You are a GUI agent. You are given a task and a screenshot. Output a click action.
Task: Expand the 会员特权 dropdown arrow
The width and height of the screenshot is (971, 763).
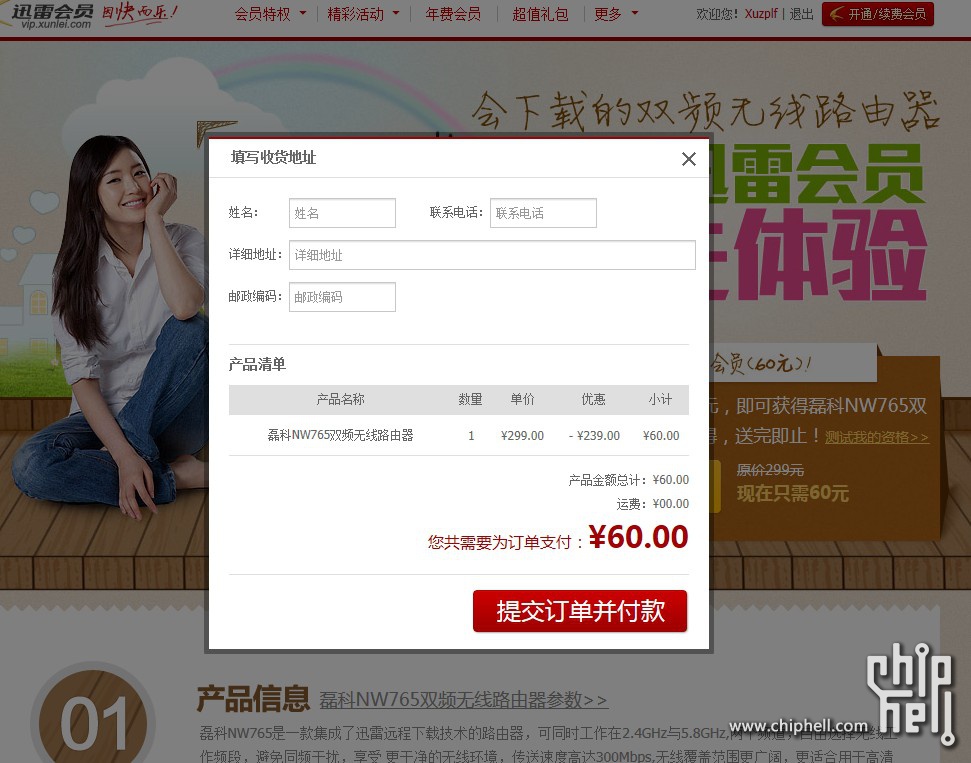point(303,13)
